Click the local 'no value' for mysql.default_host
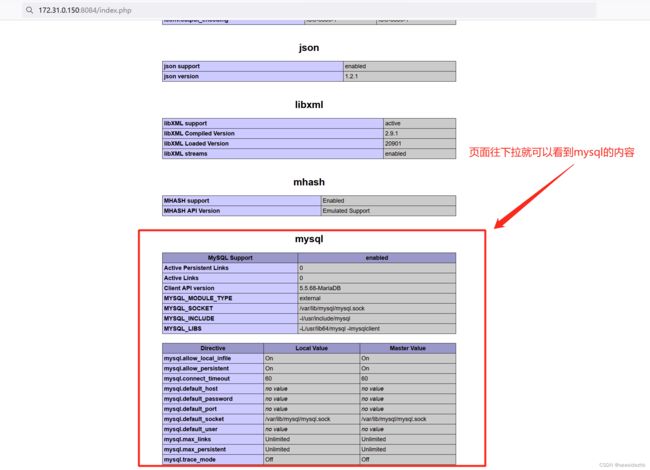Screen dimensions: 650x470 click(x=312, y=389)
